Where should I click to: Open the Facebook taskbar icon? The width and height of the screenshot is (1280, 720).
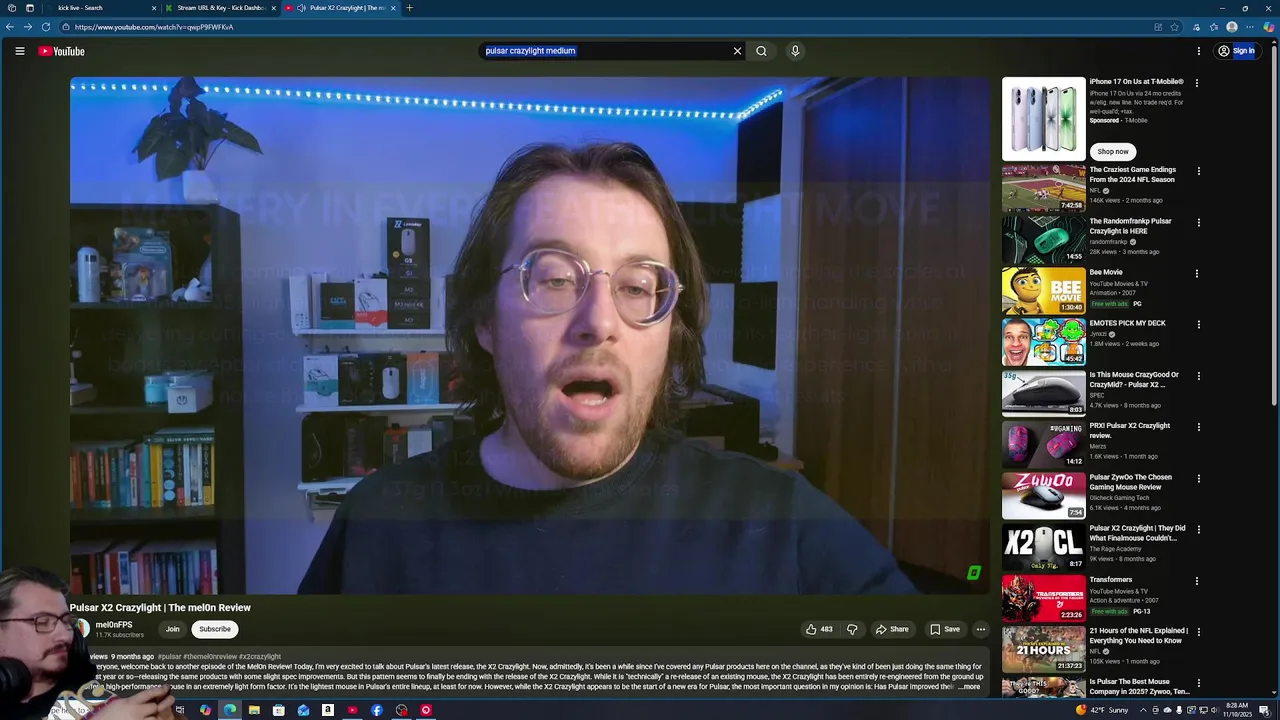376,710
